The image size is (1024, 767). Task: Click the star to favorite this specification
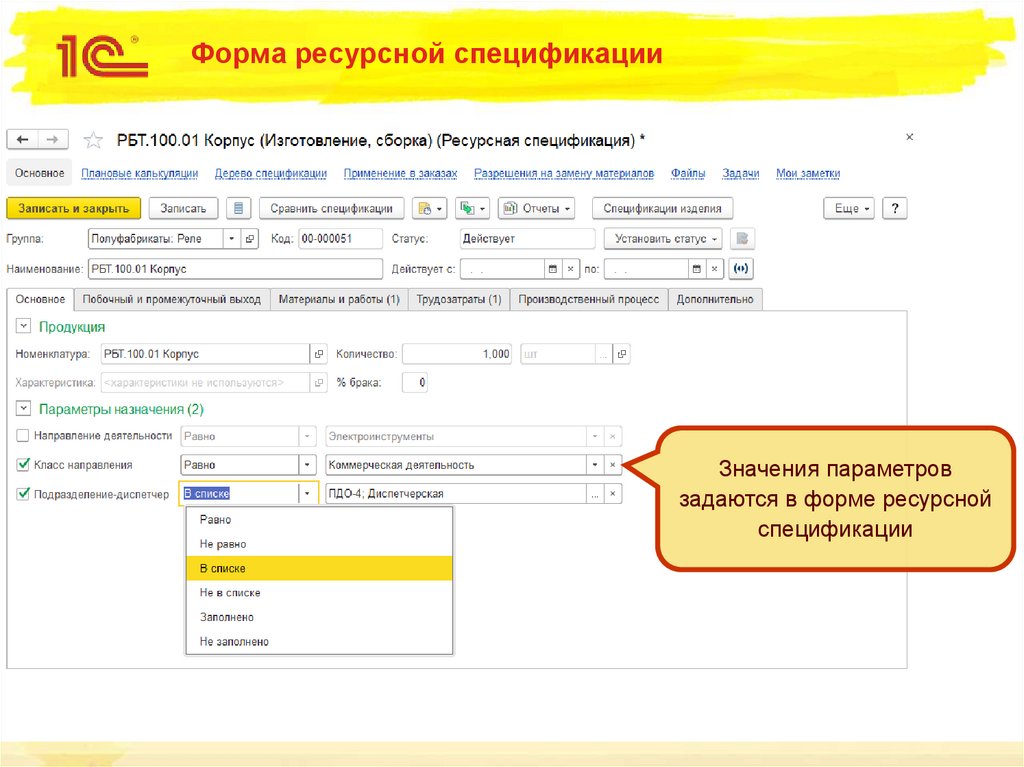point(93,139)
